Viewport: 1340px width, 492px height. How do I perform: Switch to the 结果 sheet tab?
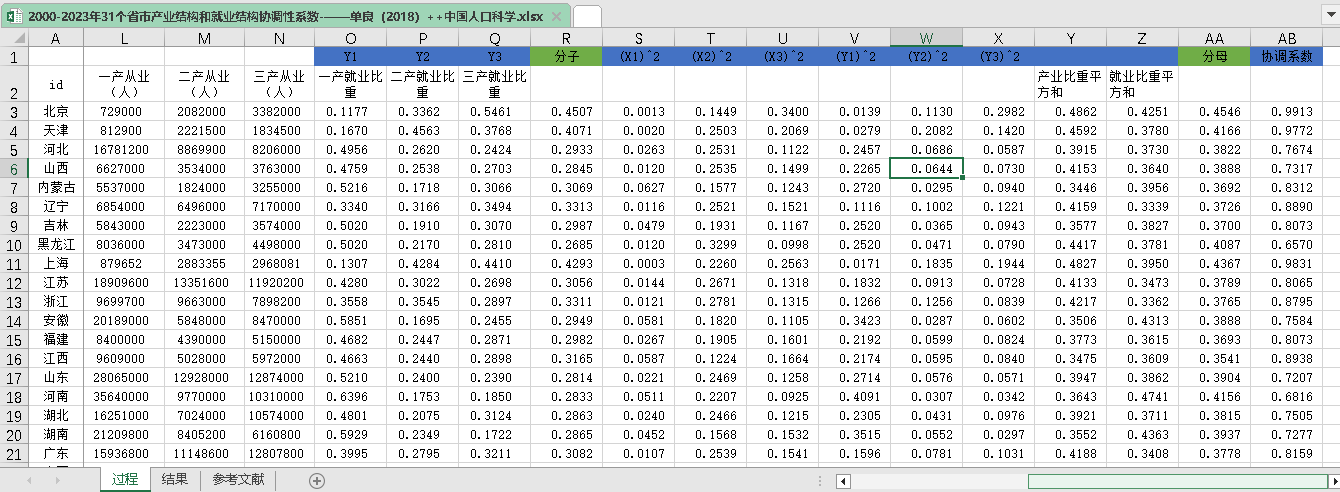point(175,480)
